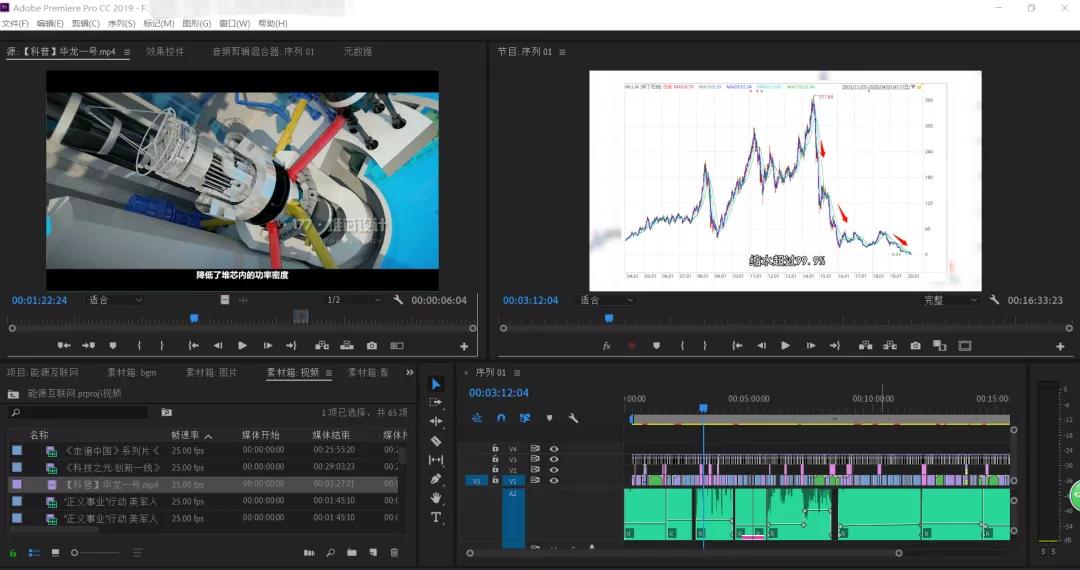Select the Razor tool

coord(436,441)
